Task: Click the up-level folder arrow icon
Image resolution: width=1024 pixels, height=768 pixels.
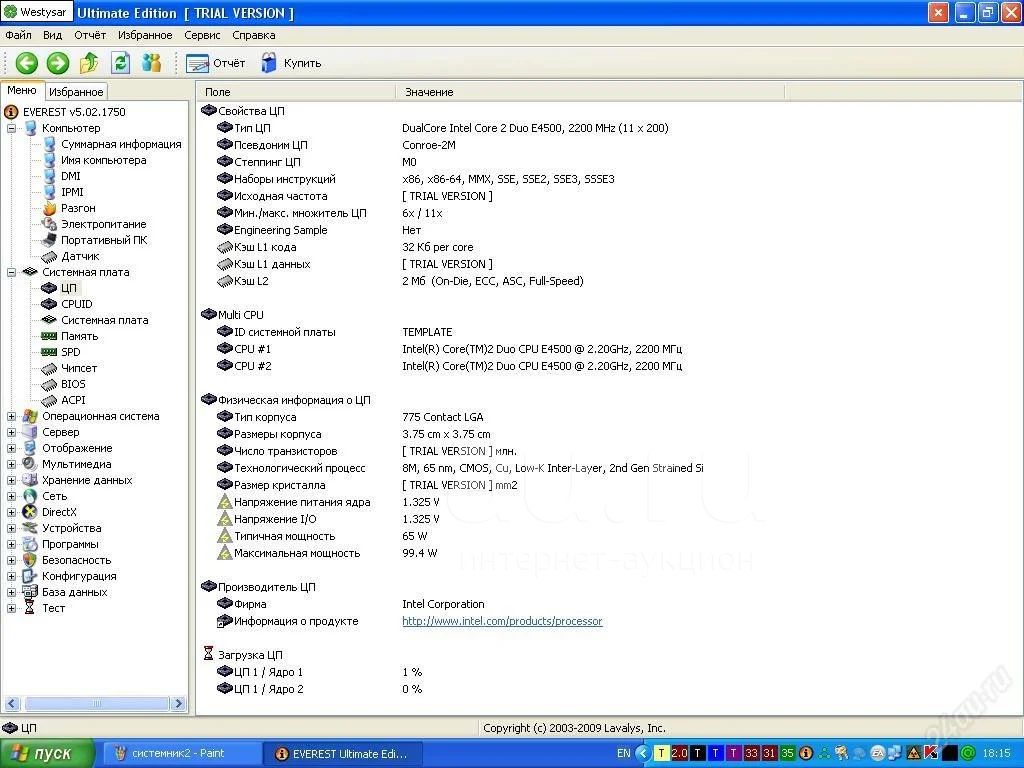Action: pos(89,63)
